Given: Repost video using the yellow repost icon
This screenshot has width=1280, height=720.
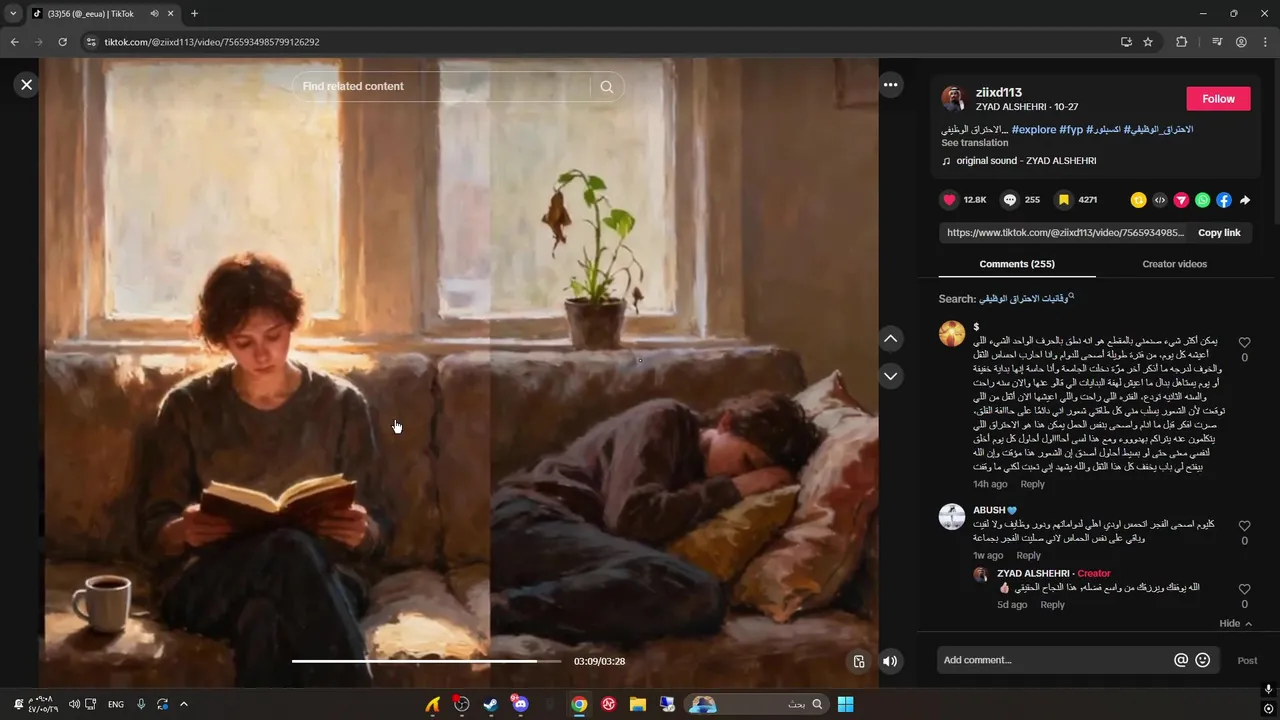Looking at the screenshot, I should [x=1138, y=200].
